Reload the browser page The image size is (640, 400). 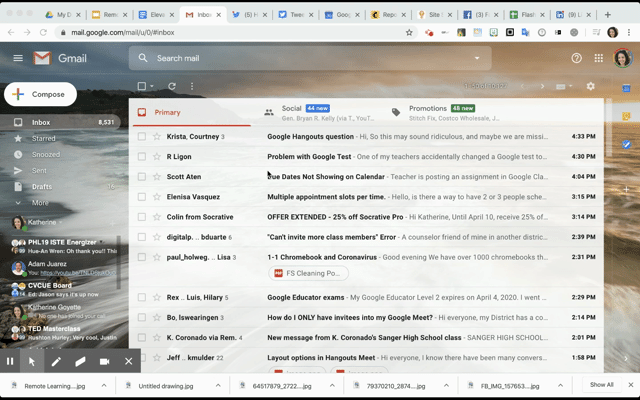click(x=43, y=33)
